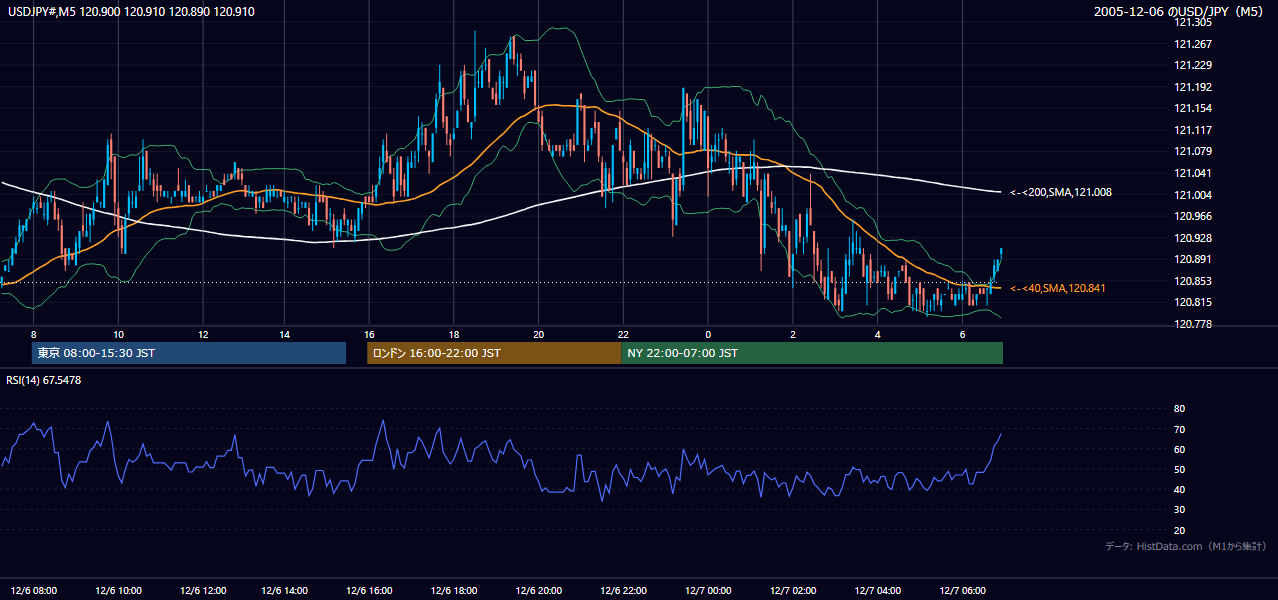Click the 121.041 price axis label
The image size is (1278, 600).
pyautogui.click(x=1193, y=173)
